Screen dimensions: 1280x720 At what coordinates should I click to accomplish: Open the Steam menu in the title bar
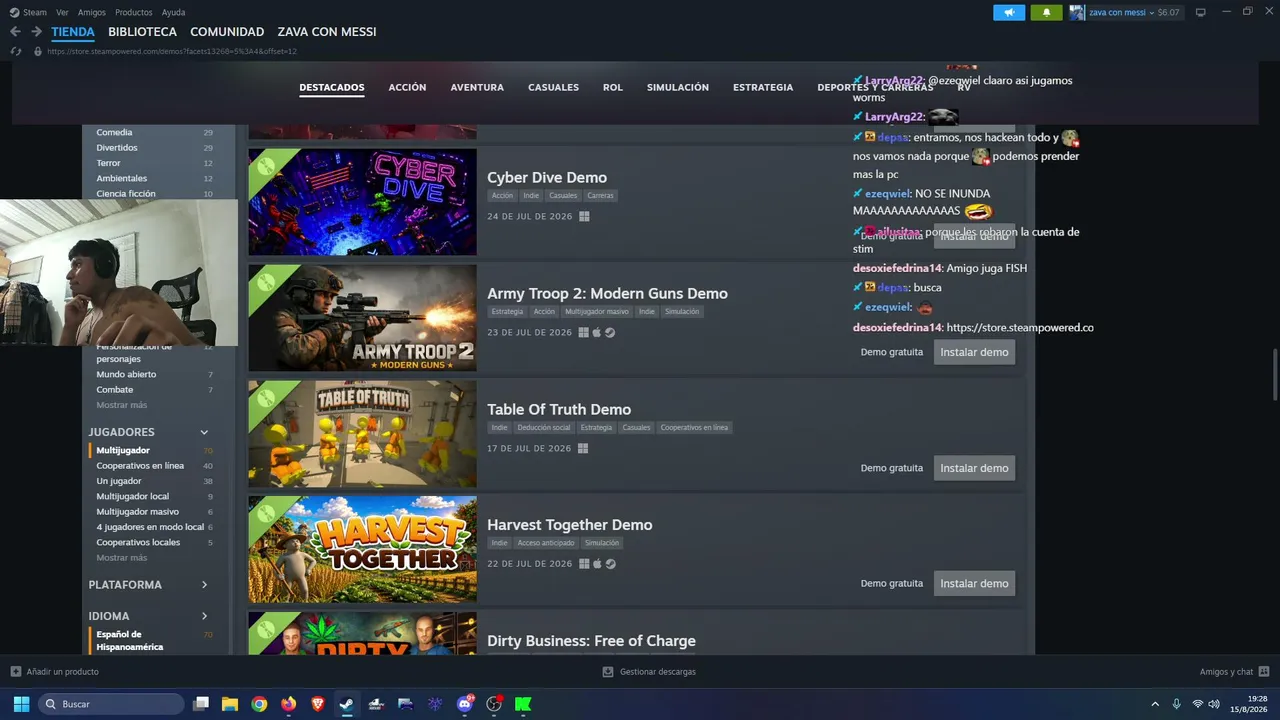coord(35,12)
